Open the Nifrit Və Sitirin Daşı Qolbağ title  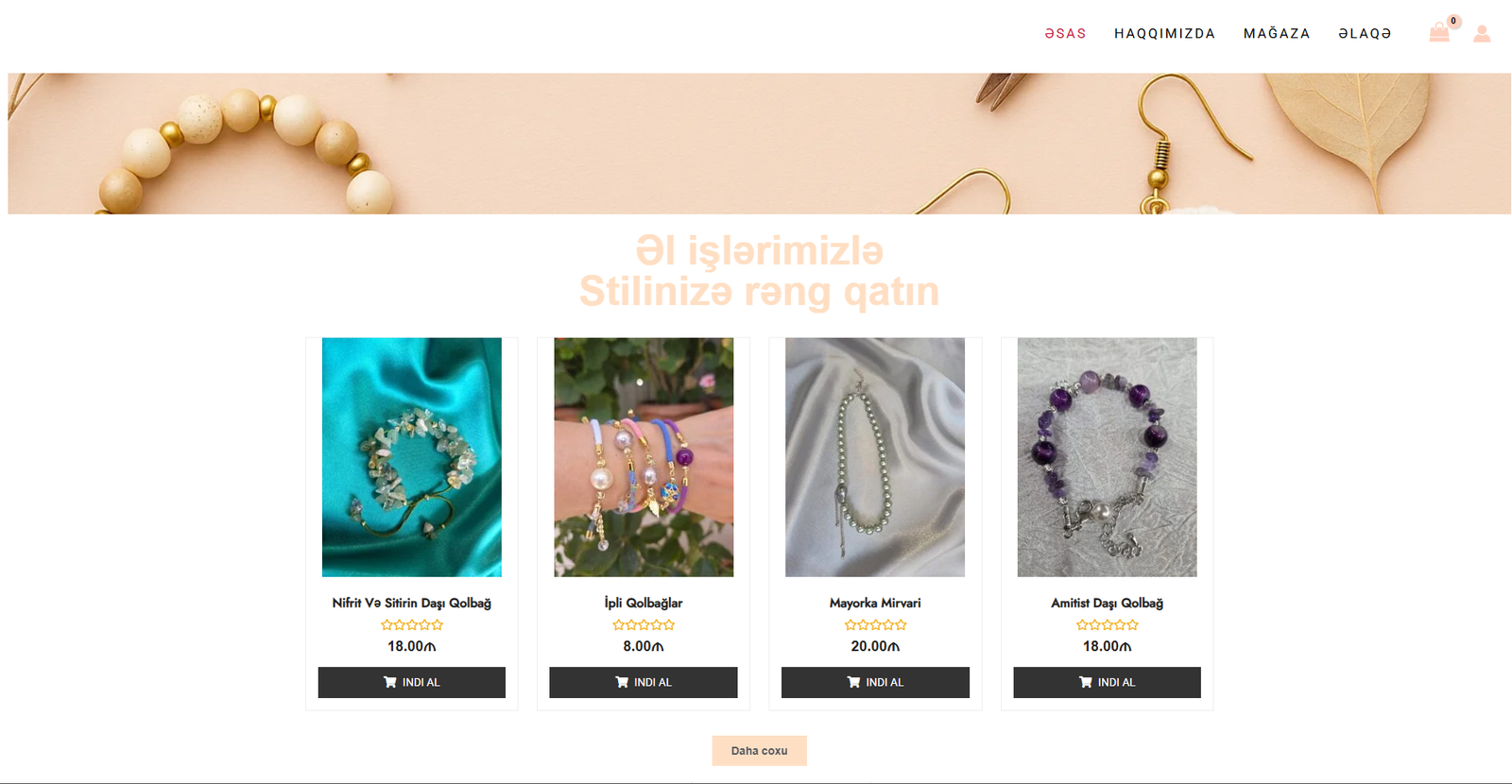pos(412,603)
